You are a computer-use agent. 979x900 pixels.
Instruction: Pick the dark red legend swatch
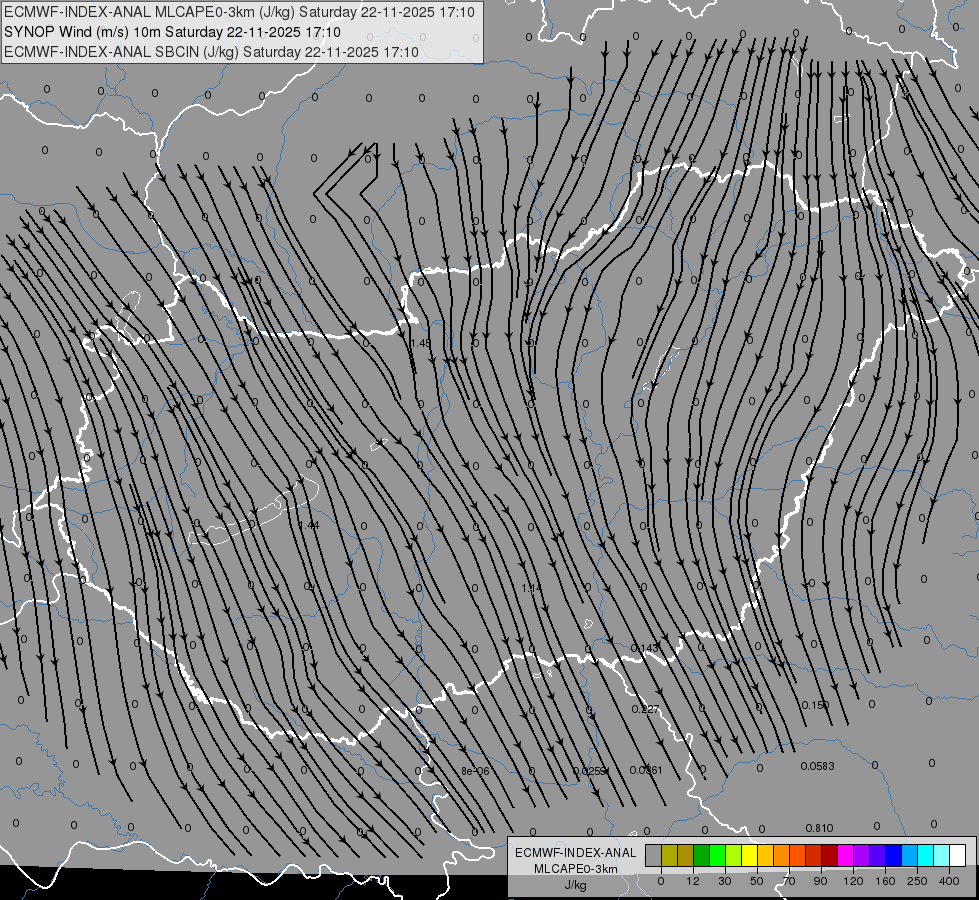click(830, 855)
